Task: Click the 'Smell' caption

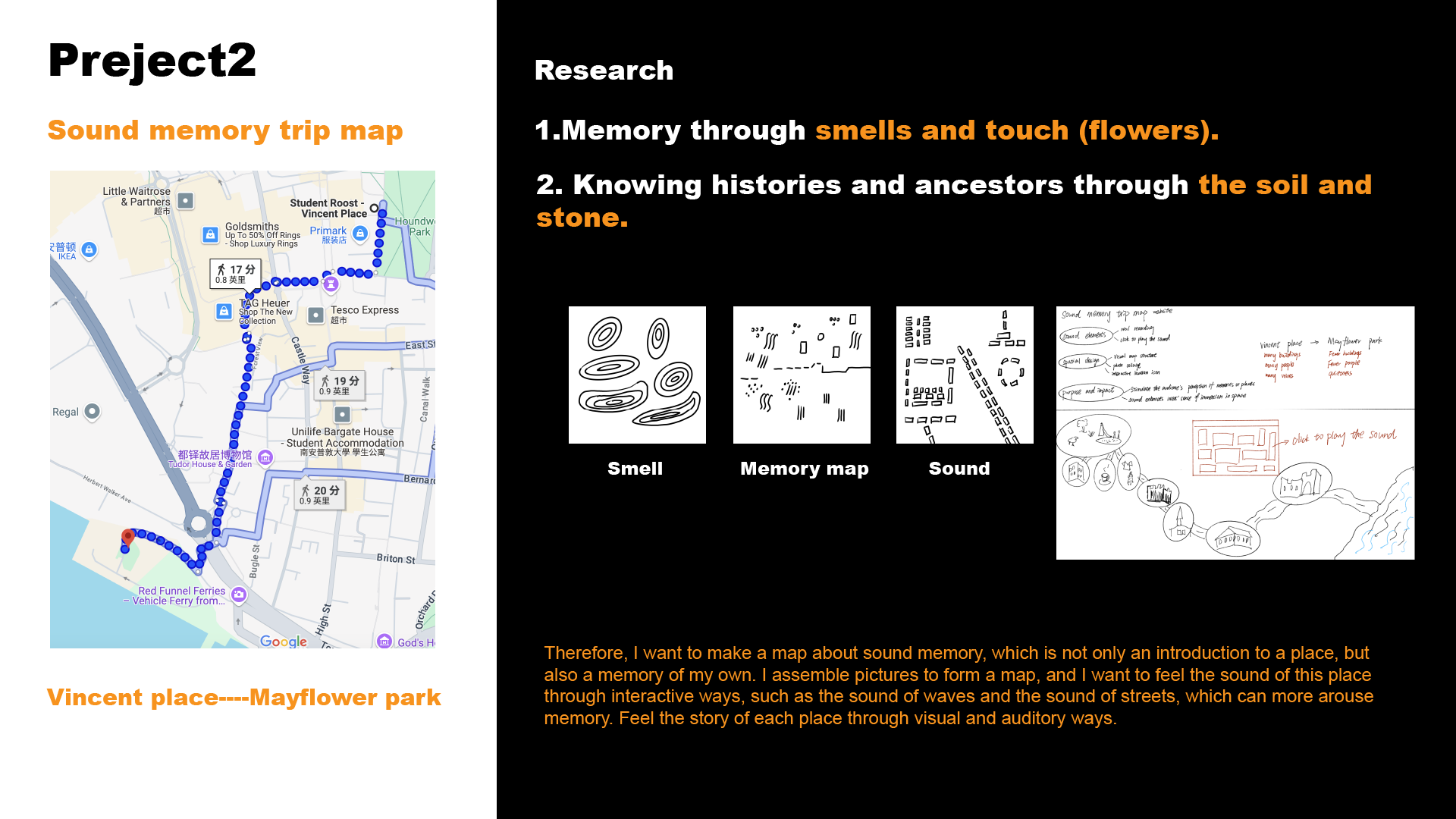Action: [635, 469]
